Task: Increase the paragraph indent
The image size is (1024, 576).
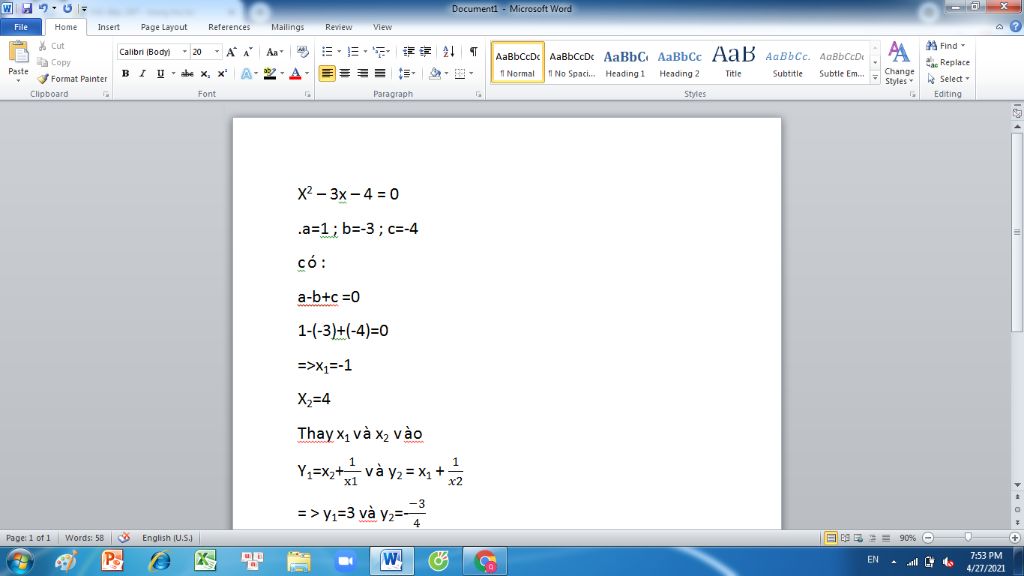Action: click(426, 52)
